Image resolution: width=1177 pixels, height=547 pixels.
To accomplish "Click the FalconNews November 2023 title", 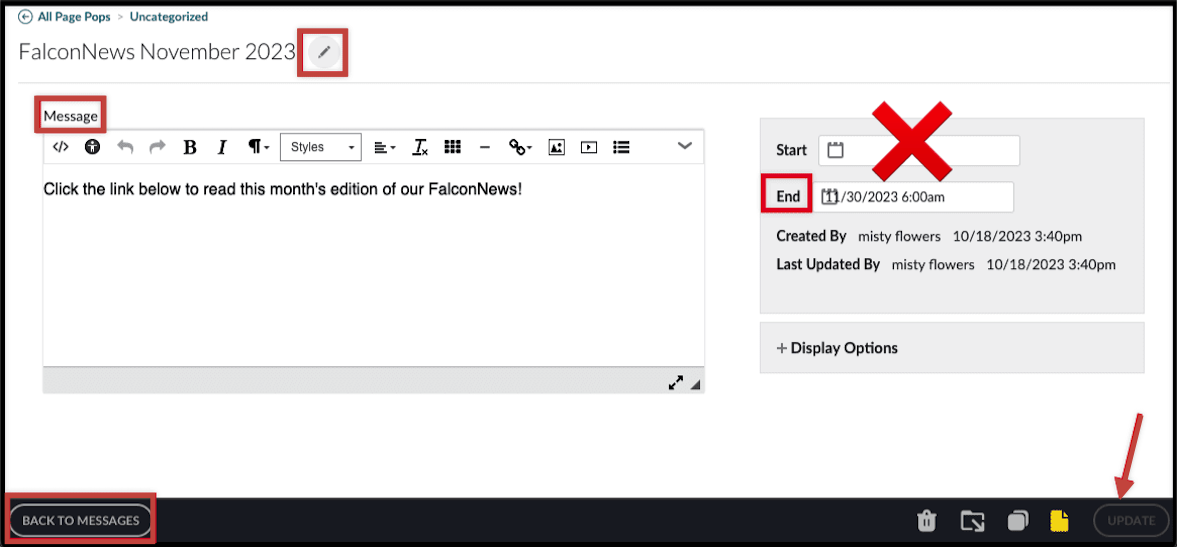I will click(x=157, y=52).
